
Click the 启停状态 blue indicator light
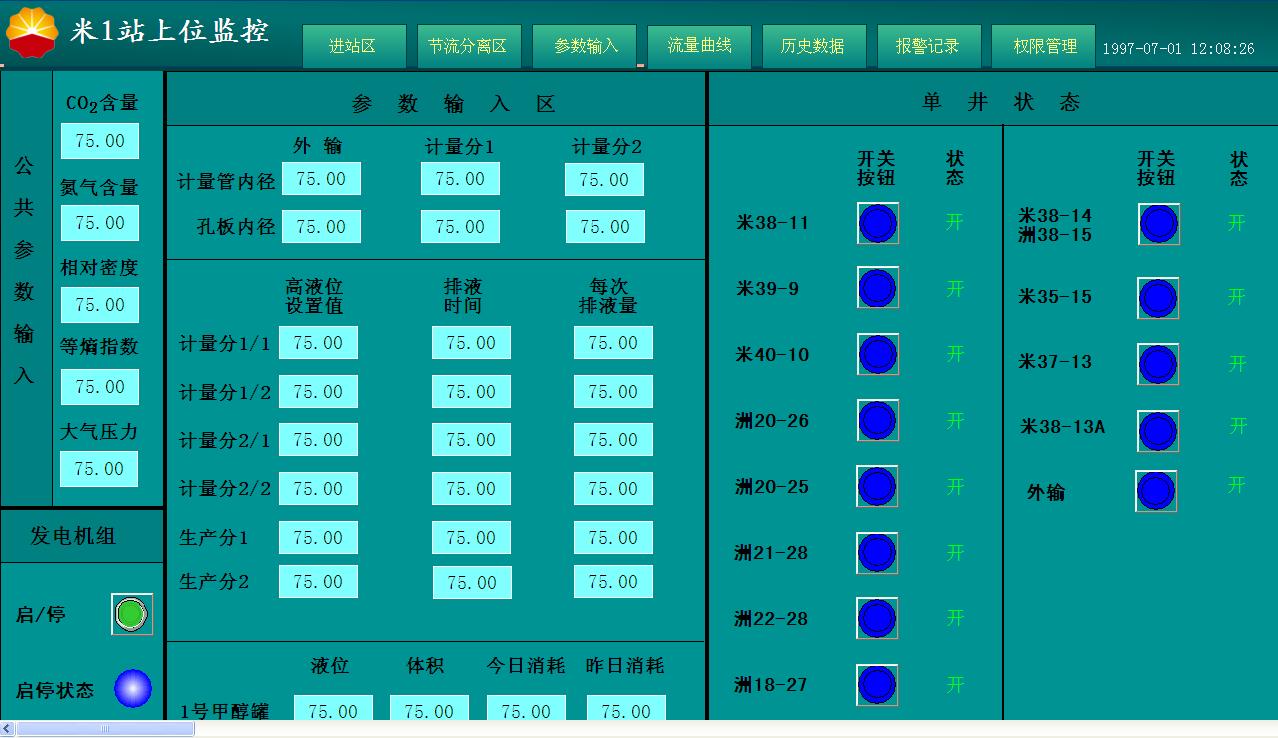[133, 689]
